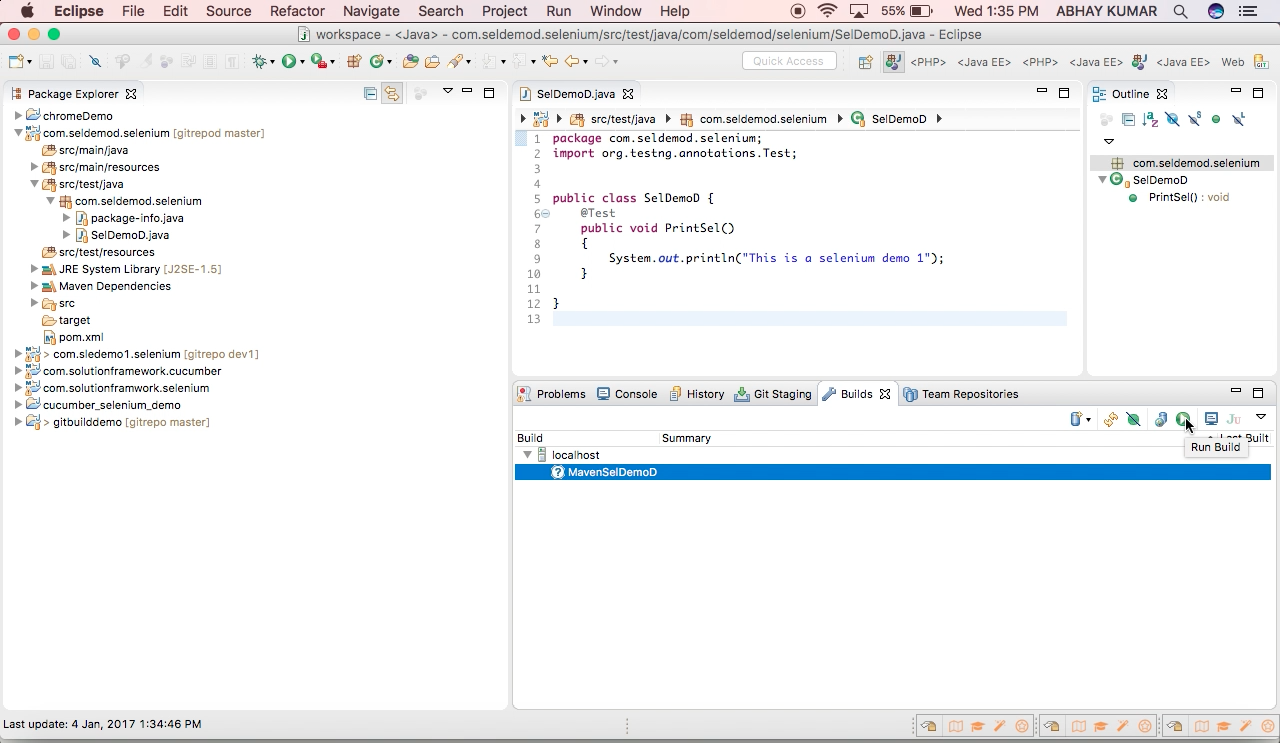
Task: Click the macOS Spotlight search icon
Action: 1180,11
